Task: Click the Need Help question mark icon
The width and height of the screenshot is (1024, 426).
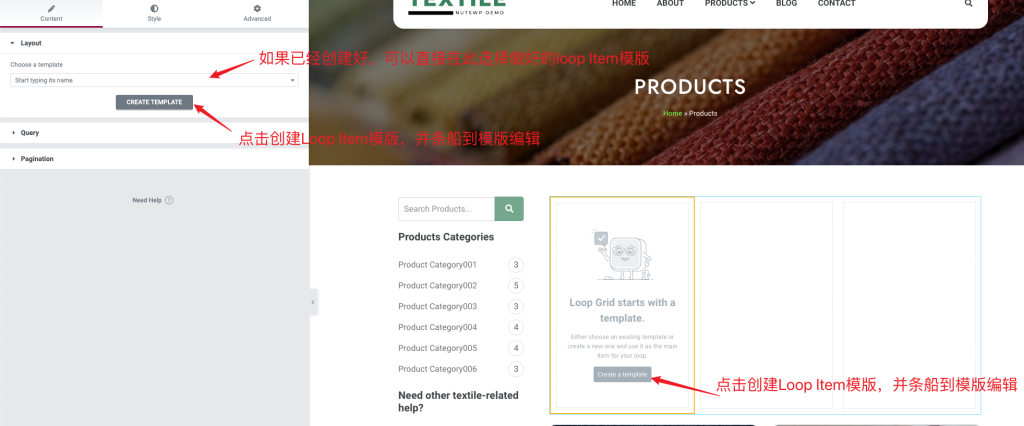Action: click(x=169, y=200)
